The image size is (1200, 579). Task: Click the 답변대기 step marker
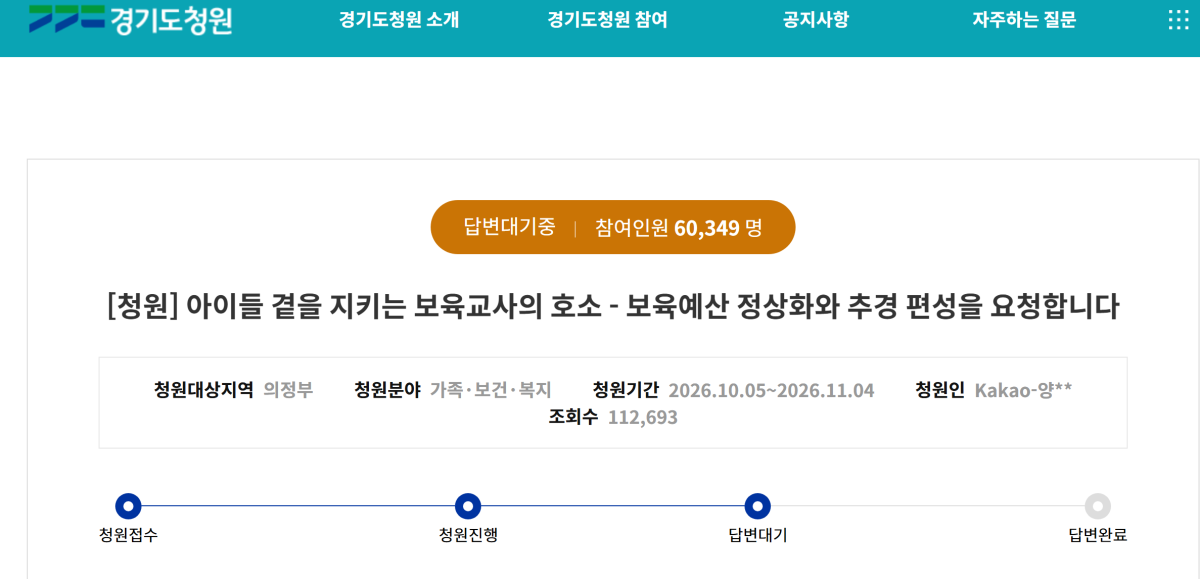(x=758, y=506)
